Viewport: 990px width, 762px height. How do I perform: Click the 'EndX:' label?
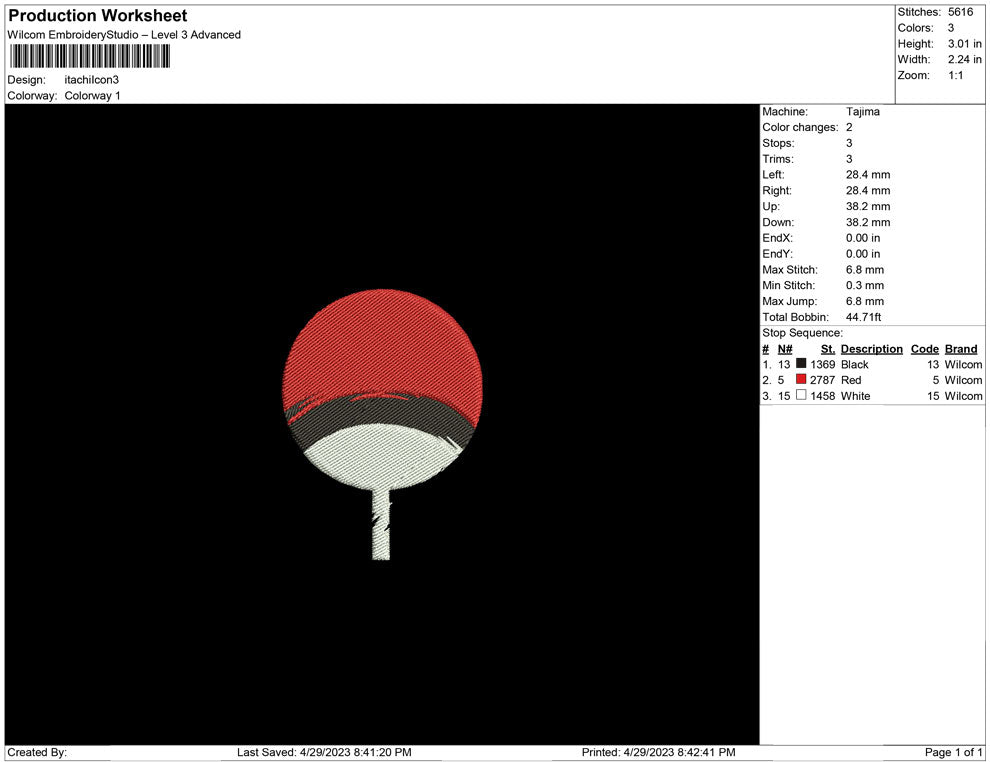click(777, 237)
